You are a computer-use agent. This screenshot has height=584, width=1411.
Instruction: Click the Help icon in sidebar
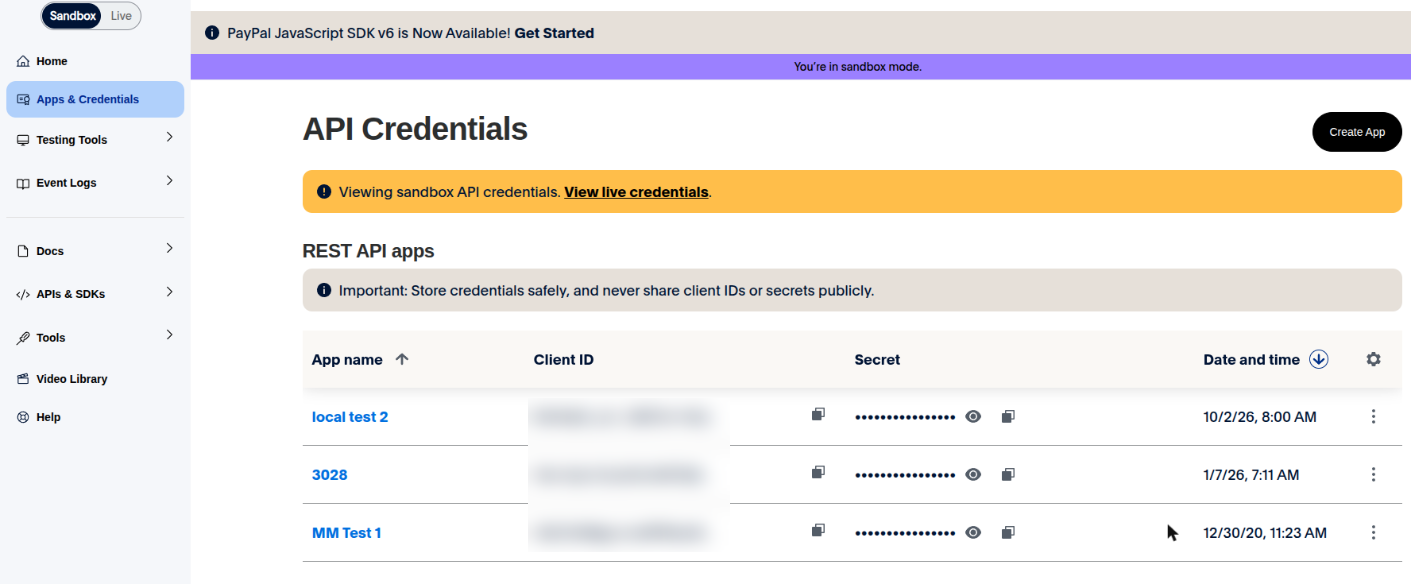pyautogui.click(x=23, y=417)
